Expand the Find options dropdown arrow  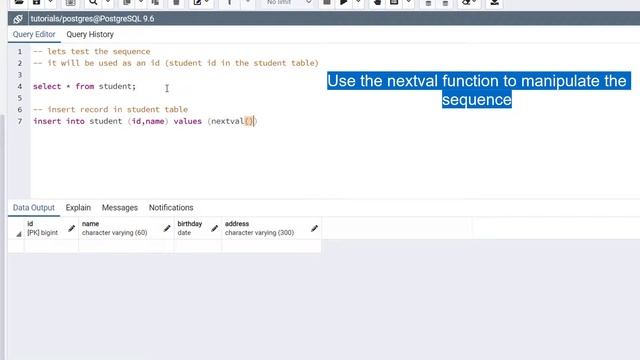click(x=108, y=2)
